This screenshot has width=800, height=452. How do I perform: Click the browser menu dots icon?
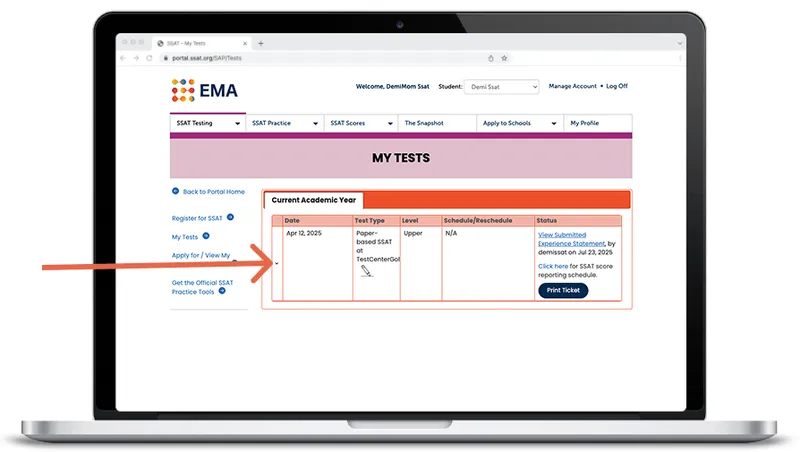[680, 58]
